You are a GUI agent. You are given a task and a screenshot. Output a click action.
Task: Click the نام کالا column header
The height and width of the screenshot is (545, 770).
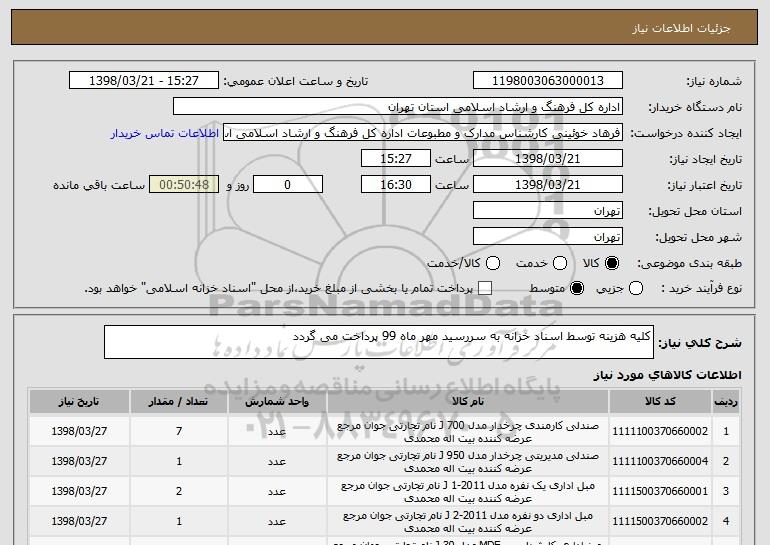tap(468, 402)
